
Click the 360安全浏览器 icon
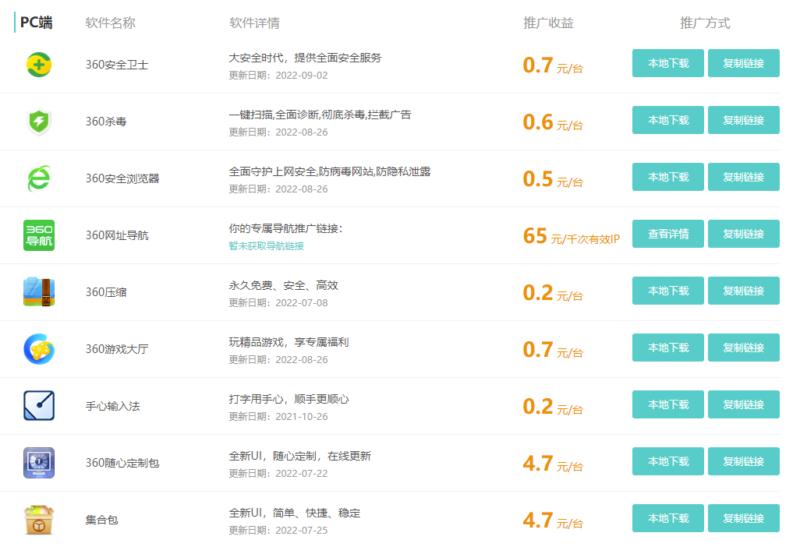[x=39, y=179]
